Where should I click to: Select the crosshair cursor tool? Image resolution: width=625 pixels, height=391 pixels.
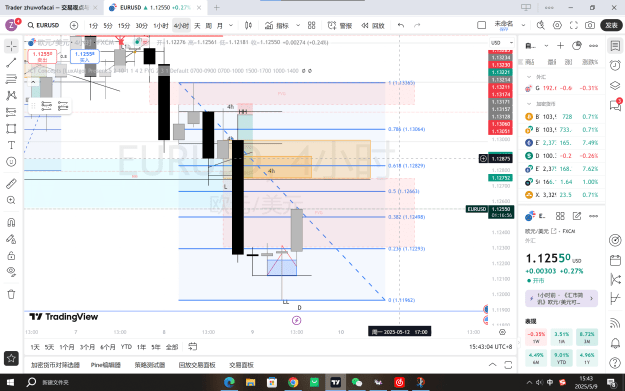click(11, 46)
